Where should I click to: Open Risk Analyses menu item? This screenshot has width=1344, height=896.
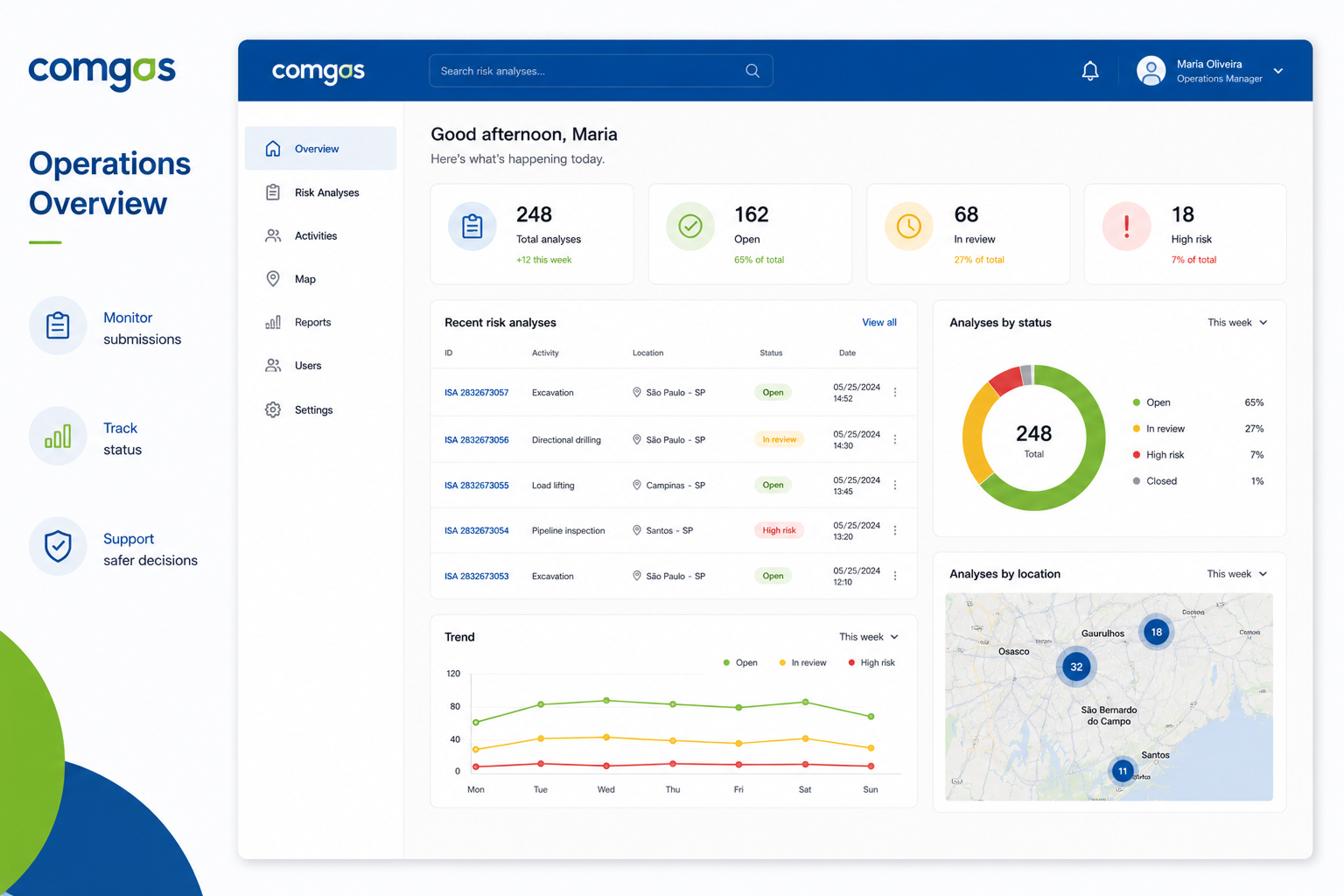(320, 192)
